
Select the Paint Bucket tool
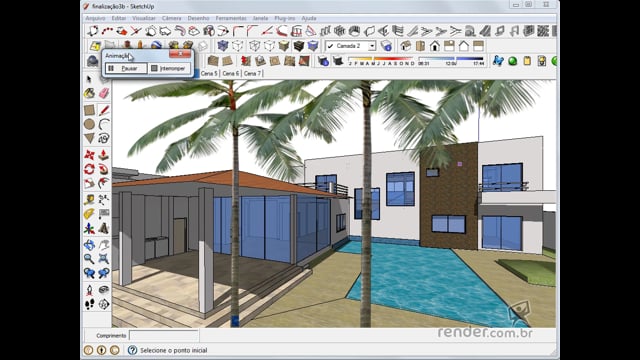(89, 93)
